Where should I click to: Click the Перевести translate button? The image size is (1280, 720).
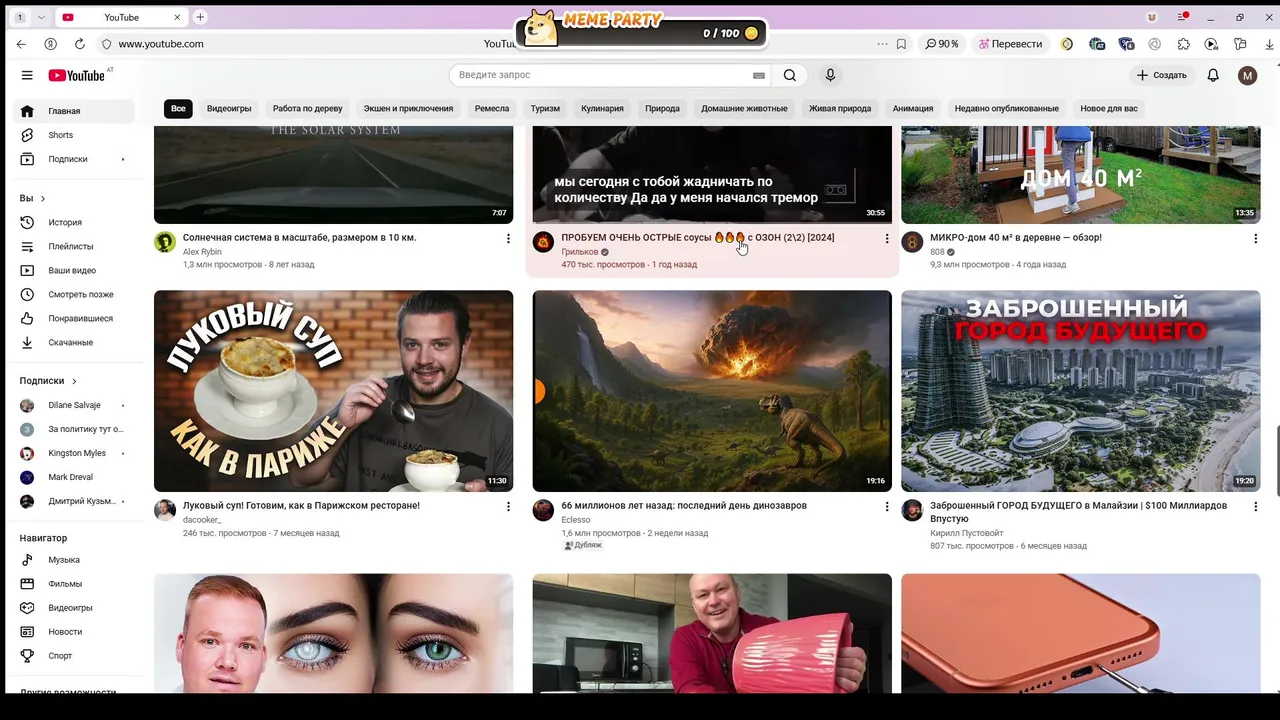(x=1010, y=44)
